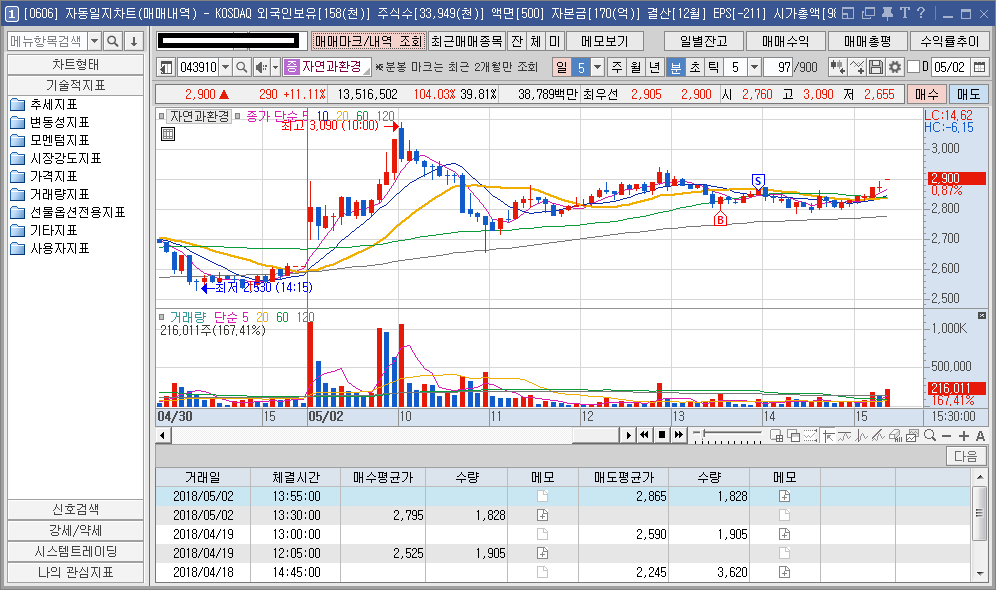Select the 분 minute period button

click(x=676, y=67)
